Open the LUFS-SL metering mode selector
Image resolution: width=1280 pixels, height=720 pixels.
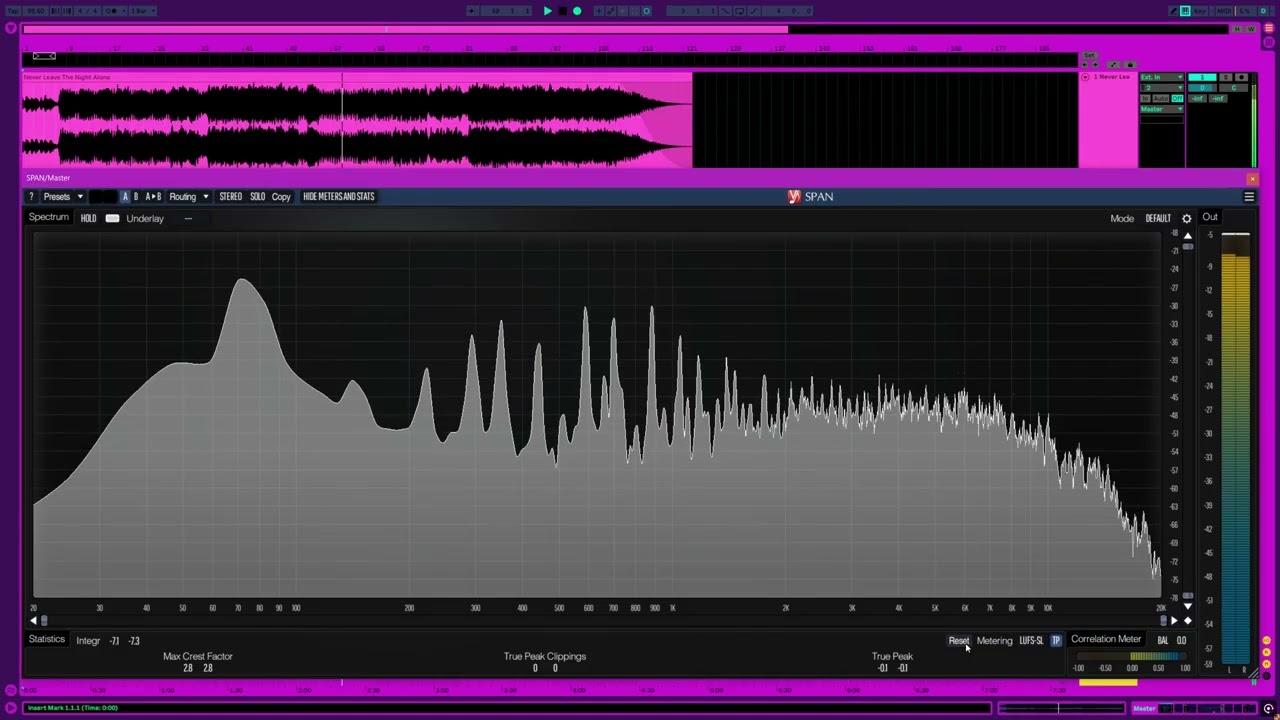[1031, 641]
